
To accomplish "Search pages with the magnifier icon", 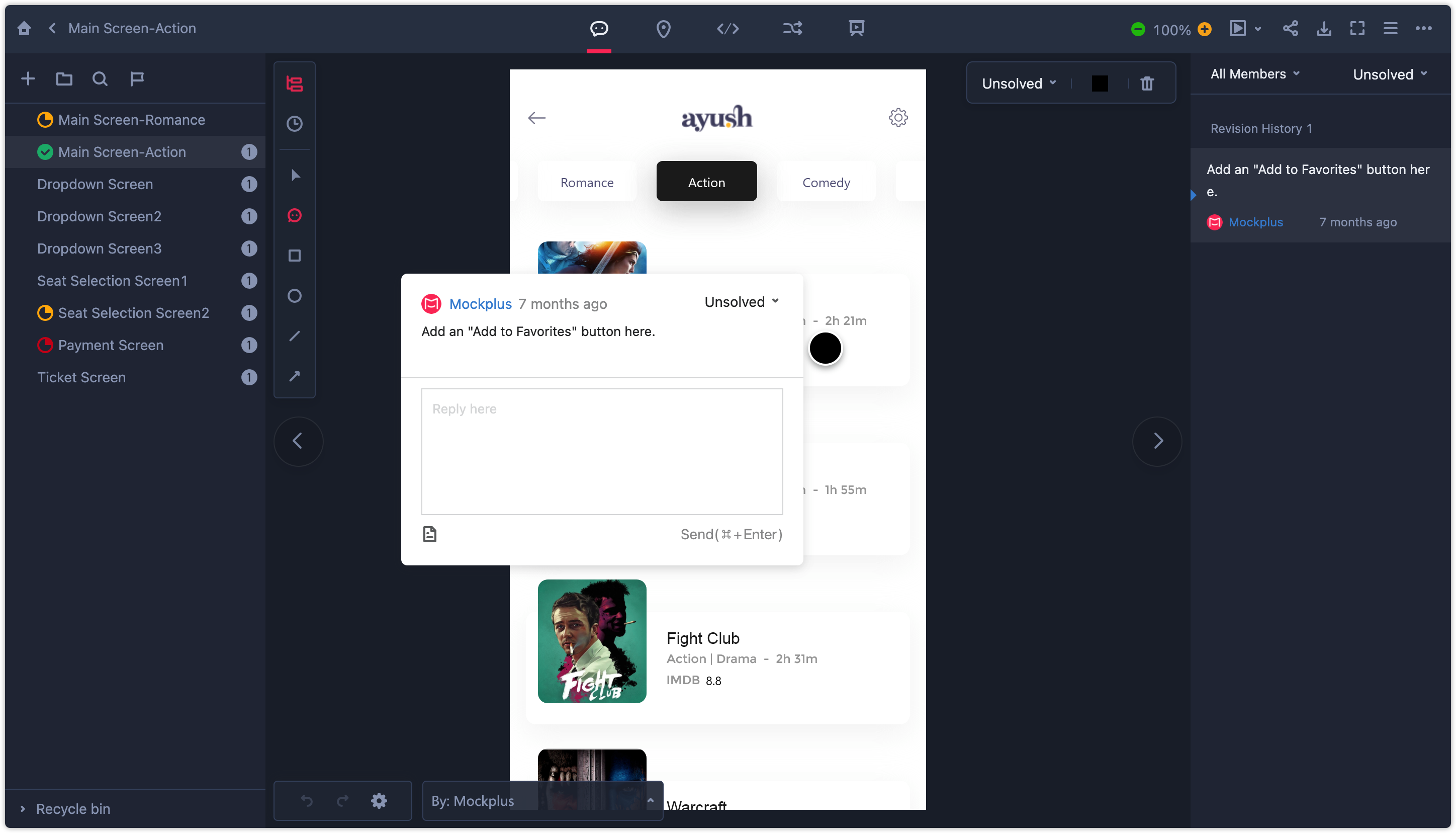I will [x=100, y=78].
